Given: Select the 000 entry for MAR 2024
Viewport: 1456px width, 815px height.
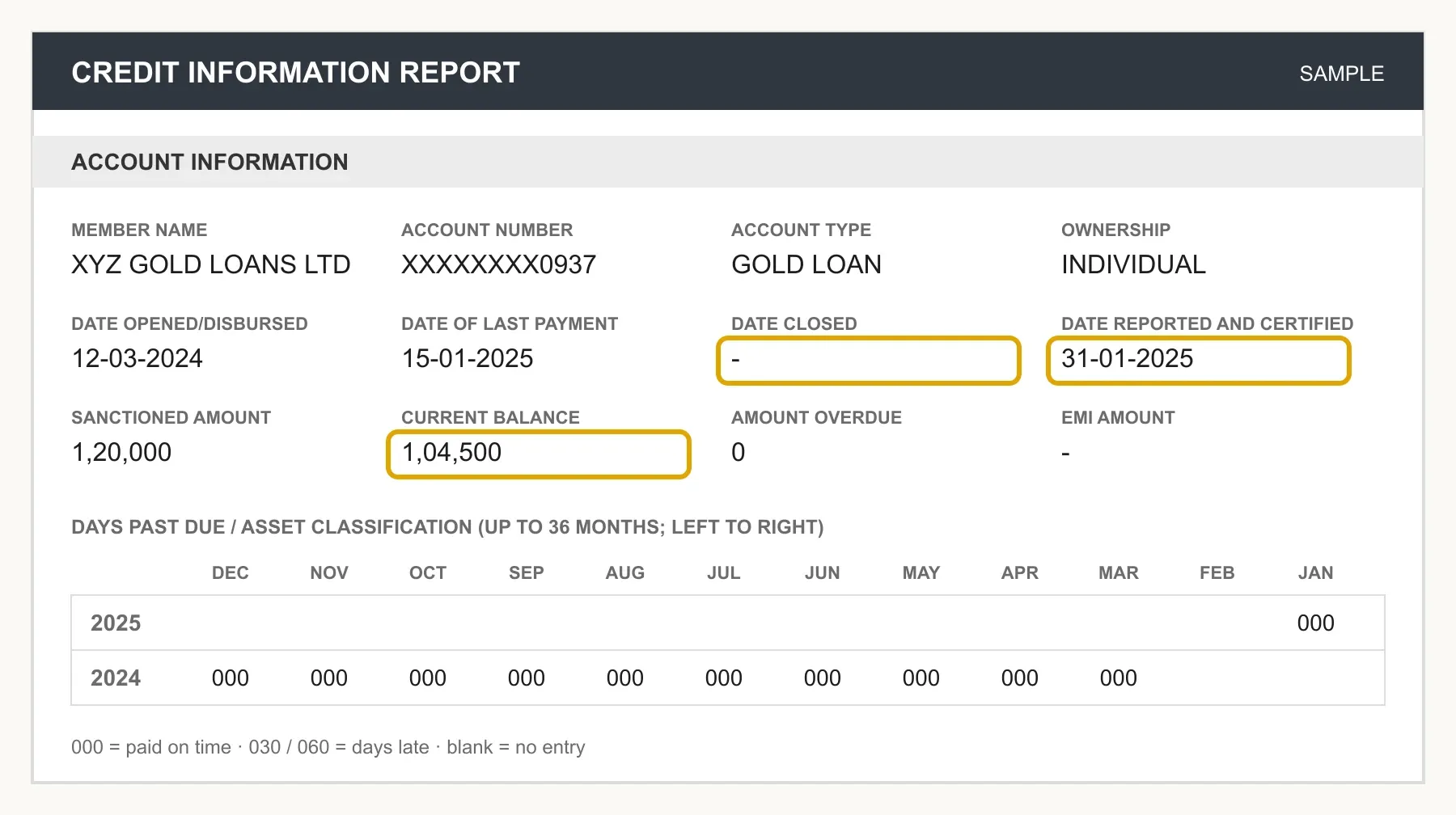Looking at the screenshot, I should [1118, 678].
